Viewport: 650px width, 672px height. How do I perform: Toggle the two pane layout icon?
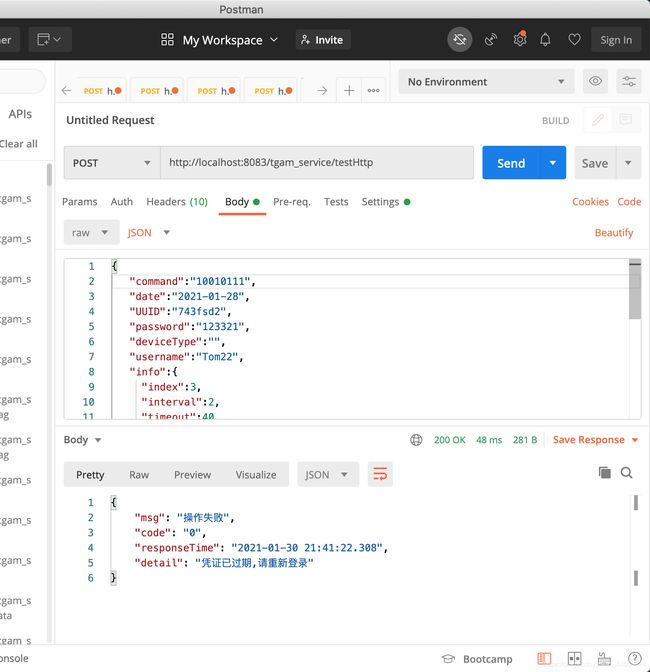[574, 658]
